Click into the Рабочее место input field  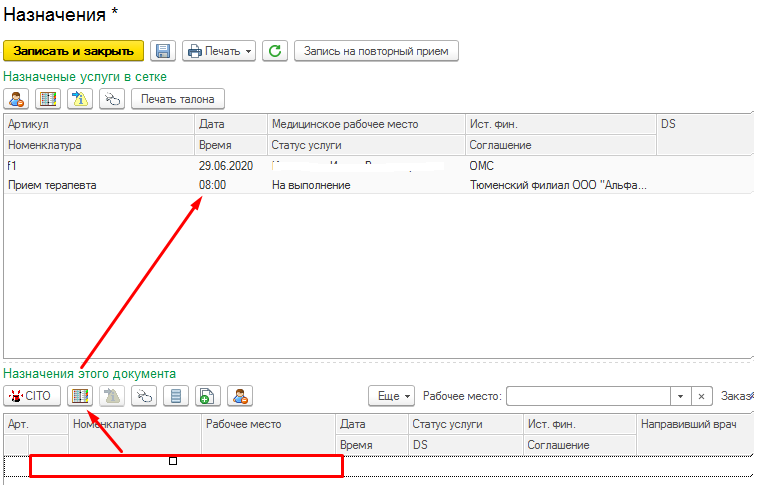[587, 395]
